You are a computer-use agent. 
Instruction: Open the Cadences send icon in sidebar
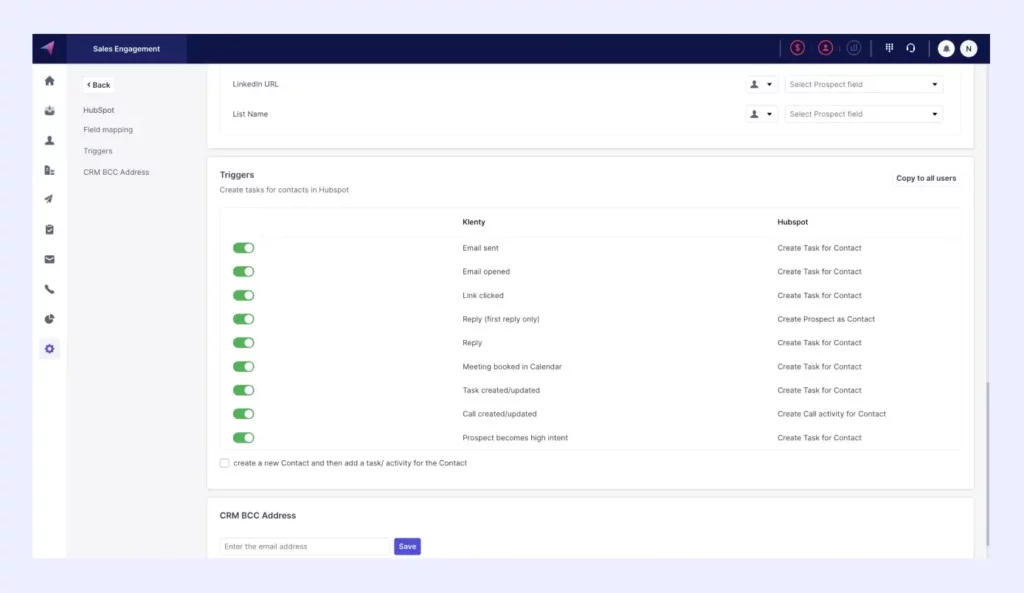click(x=48, y=199)
